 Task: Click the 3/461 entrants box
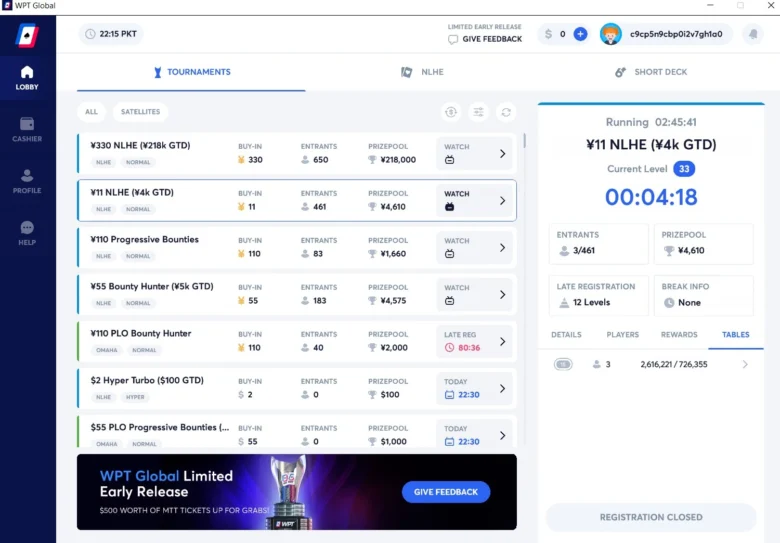(598, 244)
